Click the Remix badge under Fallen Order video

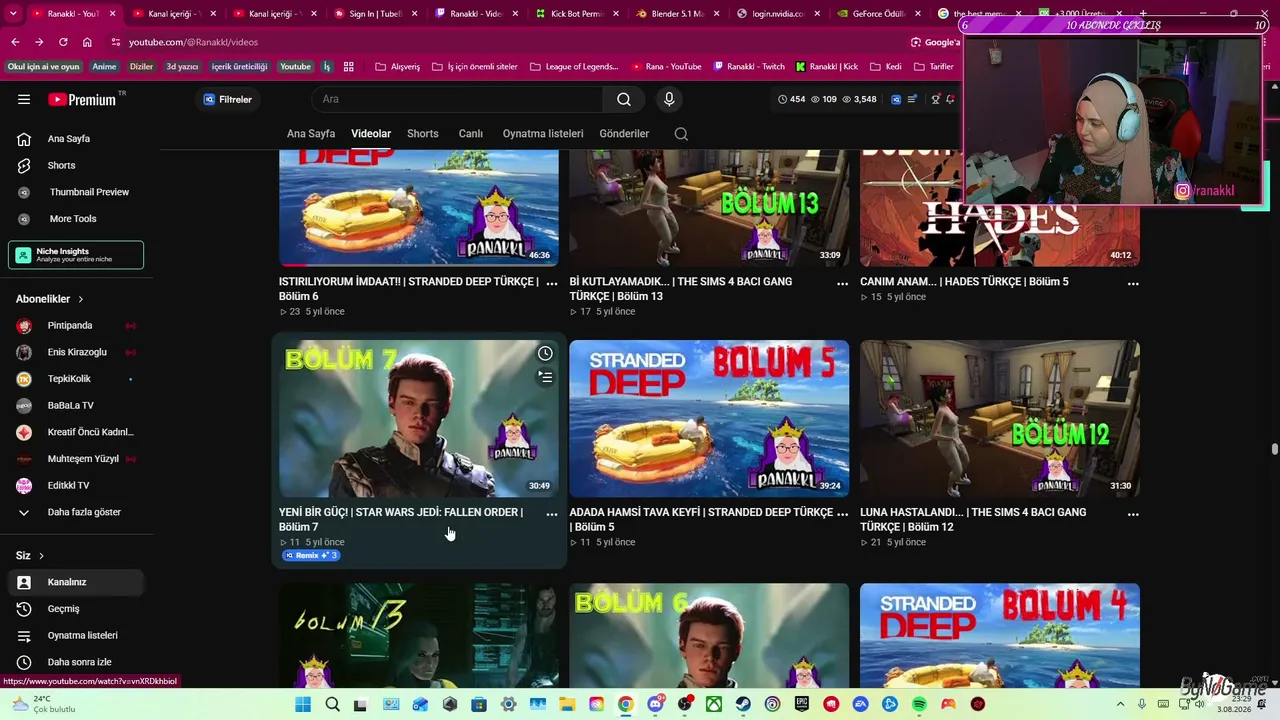click(311, 556)
